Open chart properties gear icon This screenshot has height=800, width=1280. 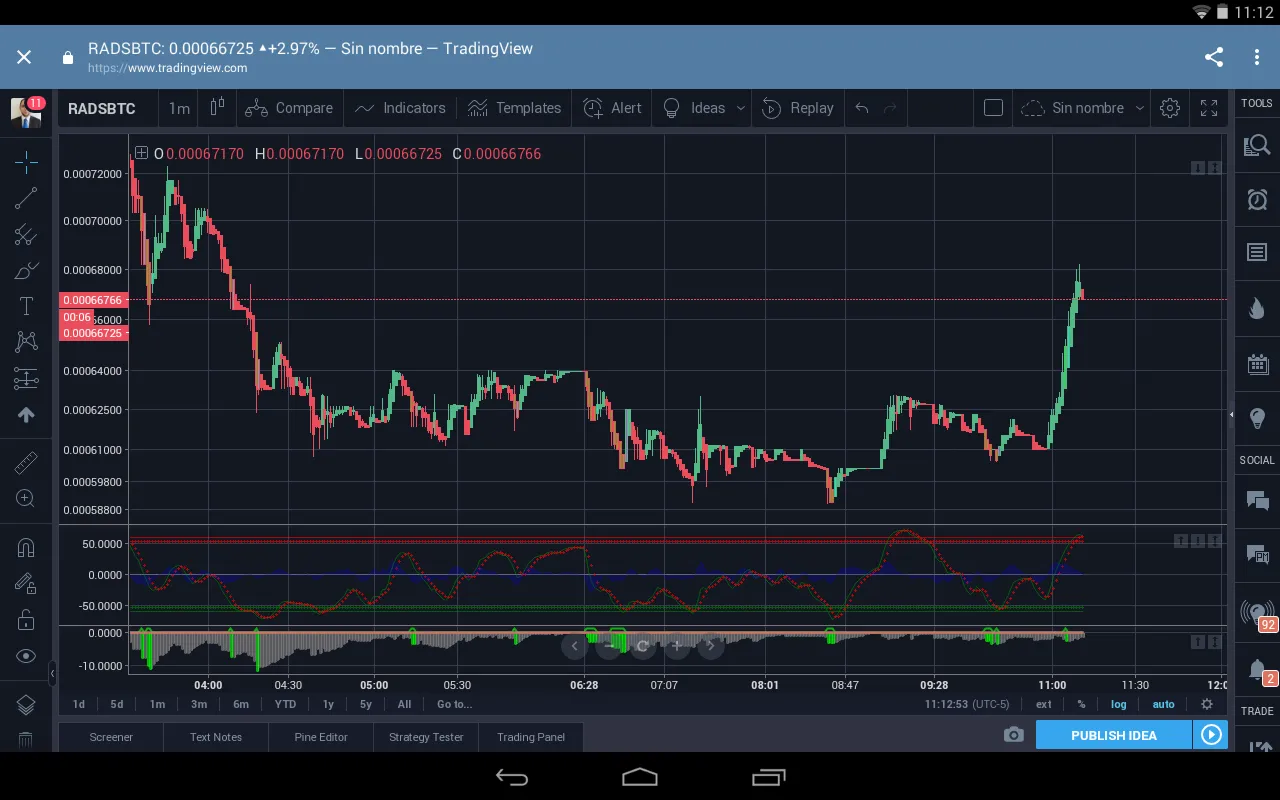(1169, 108)
